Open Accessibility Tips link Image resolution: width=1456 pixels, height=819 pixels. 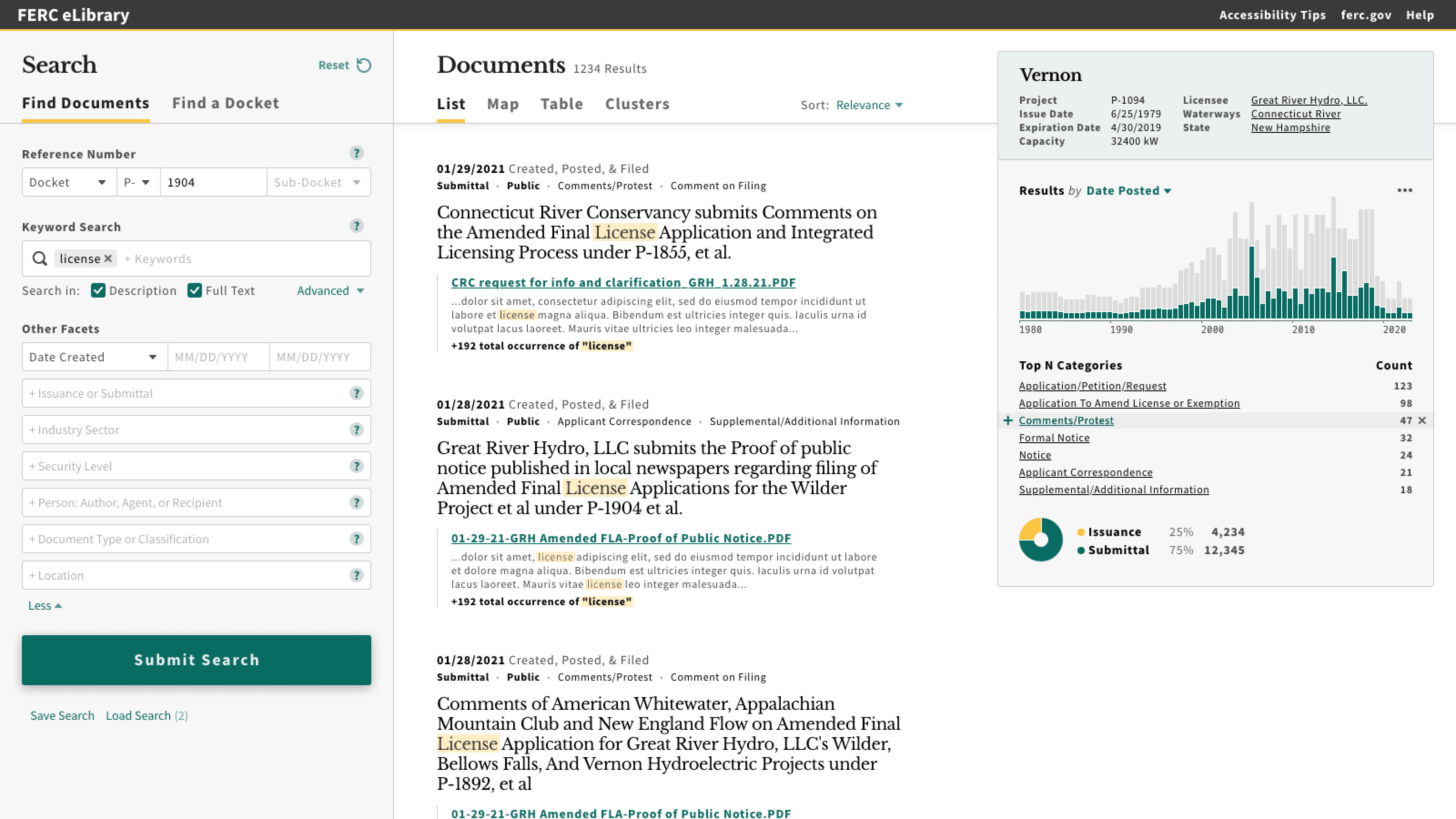[1272, 15]
